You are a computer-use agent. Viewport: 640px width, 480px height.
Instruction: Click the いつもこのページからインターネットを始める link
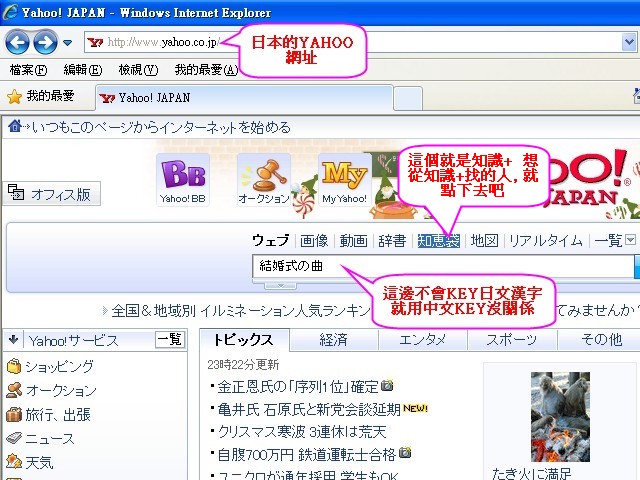(x=161, y=127)
